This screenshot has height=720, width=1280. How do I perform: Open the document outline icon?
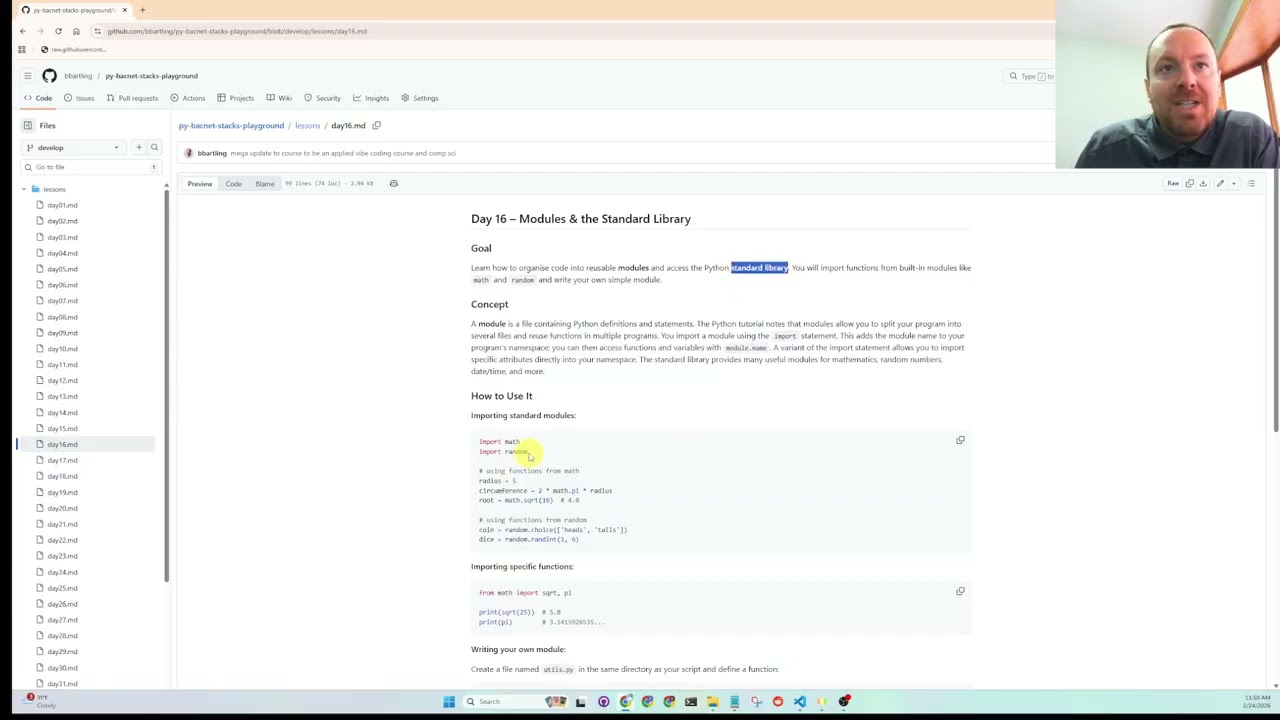[1251, 183]
